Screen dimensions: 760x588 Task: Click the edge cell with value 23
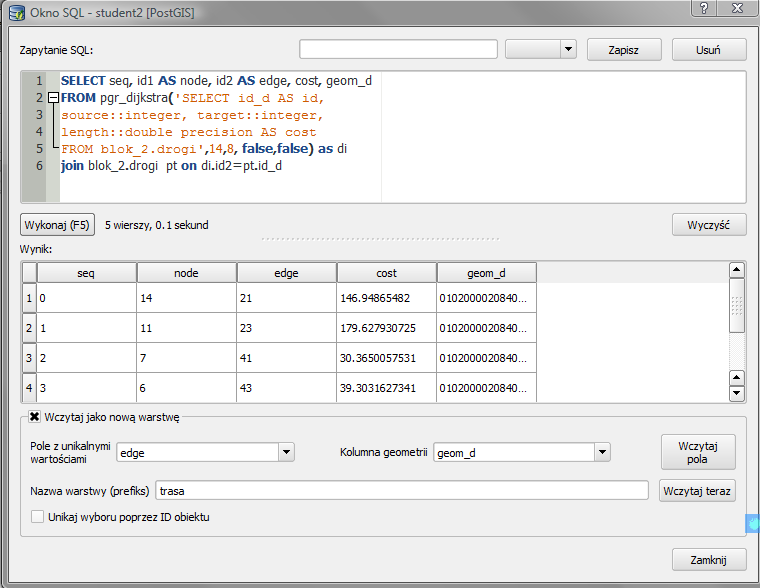pos(286,328)
